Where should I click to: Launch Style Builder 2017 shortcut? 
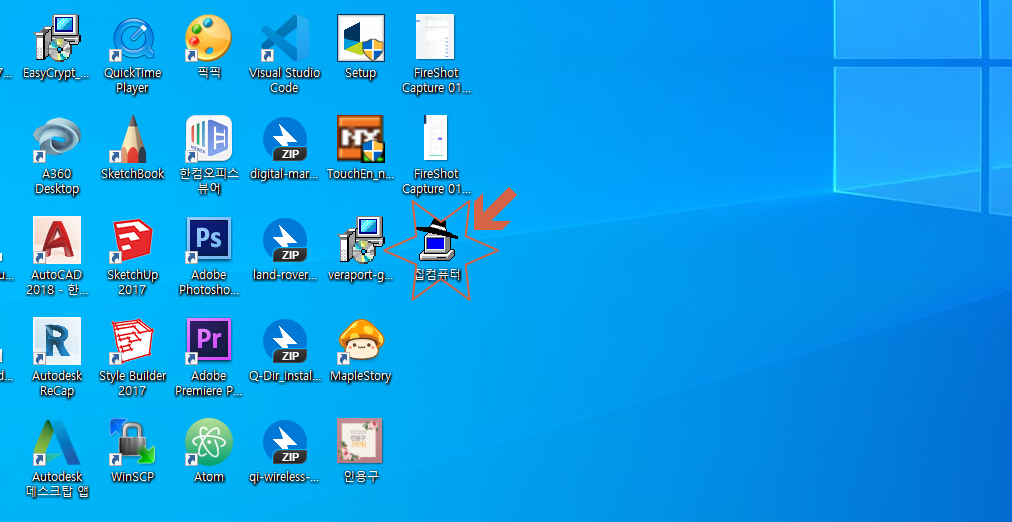coord(132,341)
